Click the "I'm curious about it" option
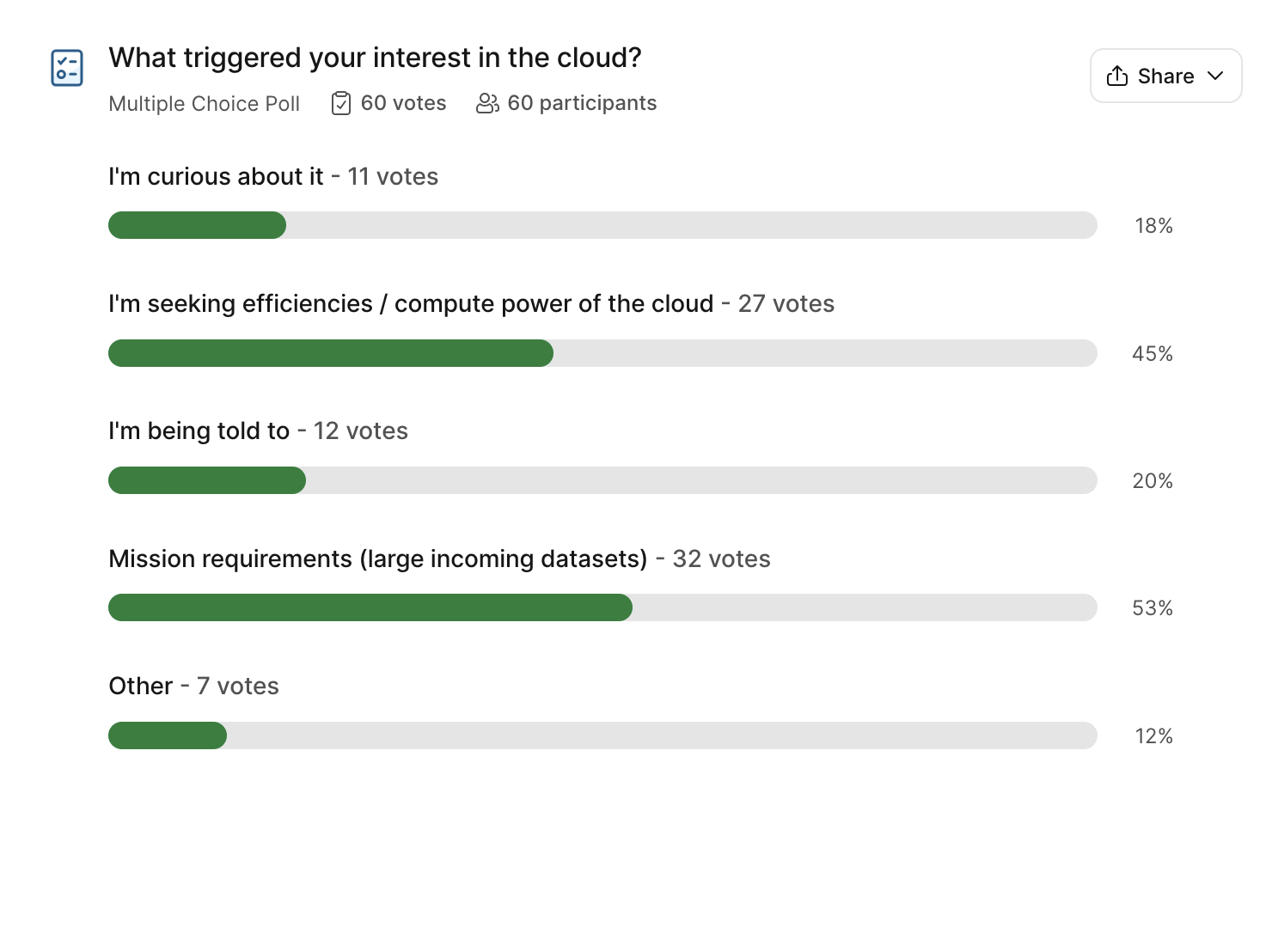 tap(216, 176)
